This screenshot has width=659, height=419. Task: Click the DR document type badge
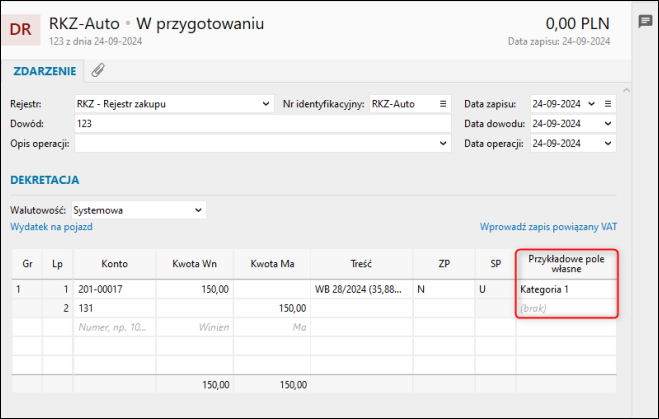21,29
